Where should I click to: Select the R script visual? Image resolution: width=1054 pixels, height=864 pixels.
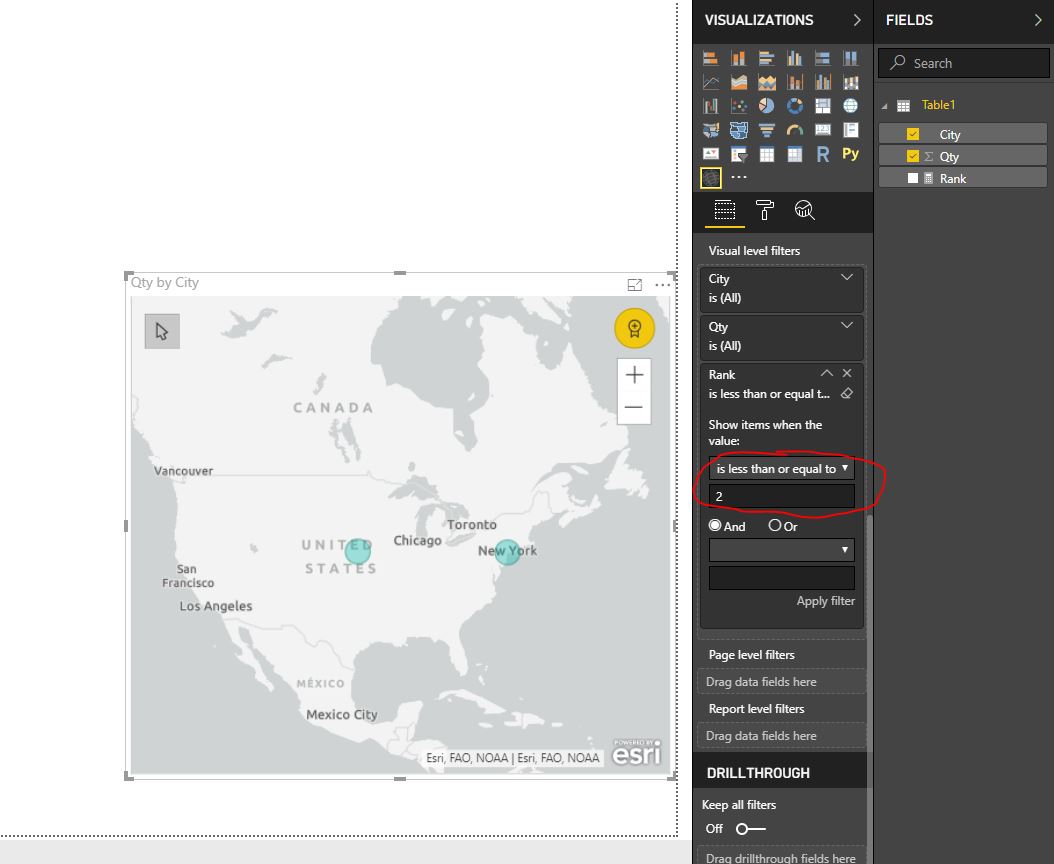[x=823, y=154]
